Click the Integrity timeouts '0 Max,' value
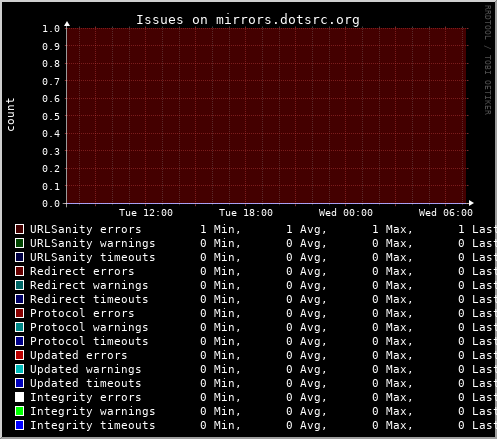Image resolution: width=497 pixels, height=439 pixels. (x=392, y=425)
